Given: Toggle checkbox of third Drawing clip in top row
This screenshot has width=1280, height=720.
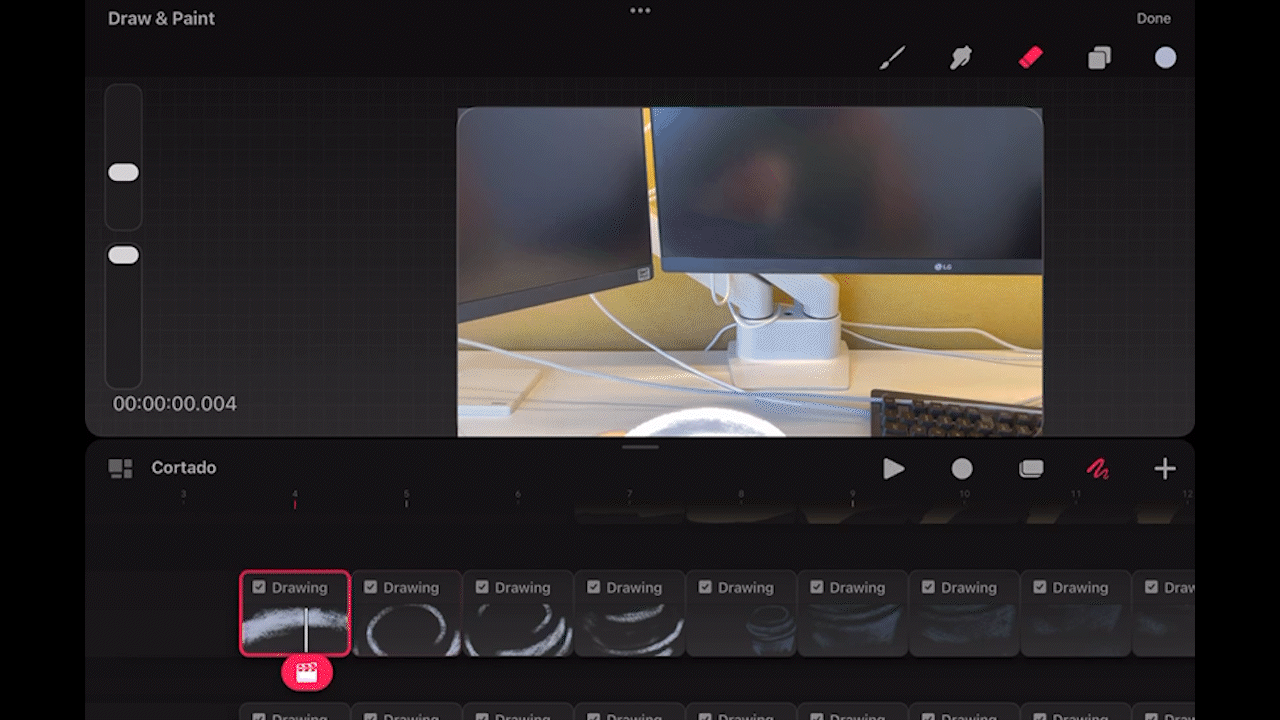Looking at the screenshot, I should [482, 587].
